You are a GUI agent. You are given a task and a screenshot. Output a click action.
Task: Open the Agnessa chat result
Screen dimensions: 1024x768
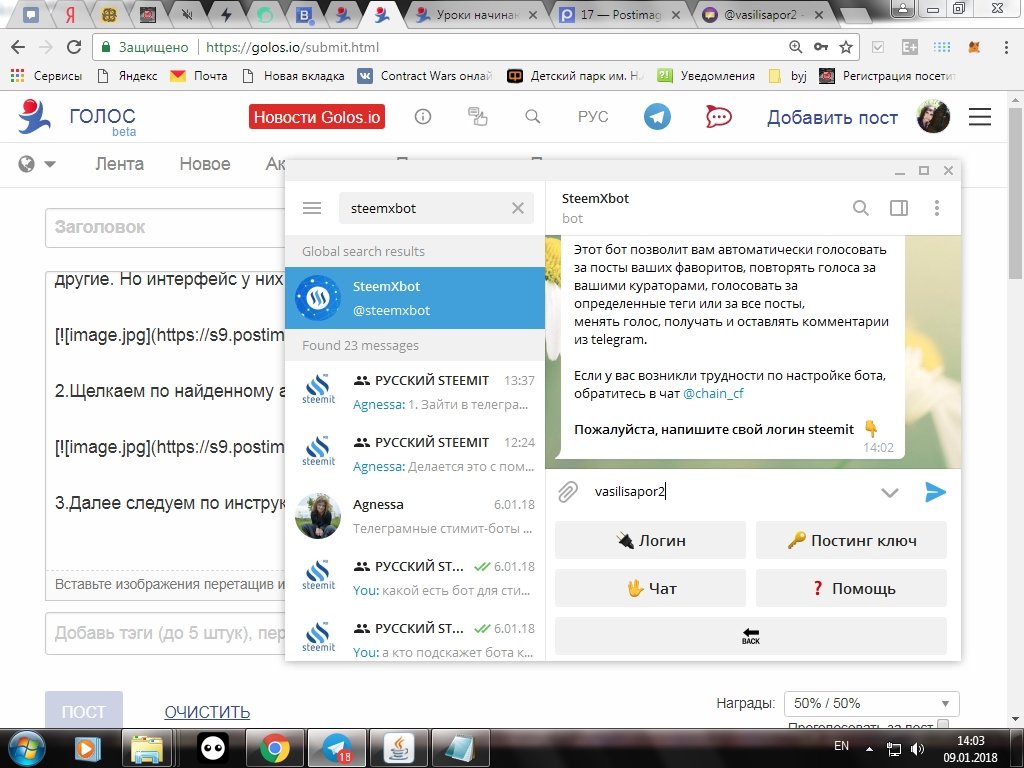(x=415, y=516)
